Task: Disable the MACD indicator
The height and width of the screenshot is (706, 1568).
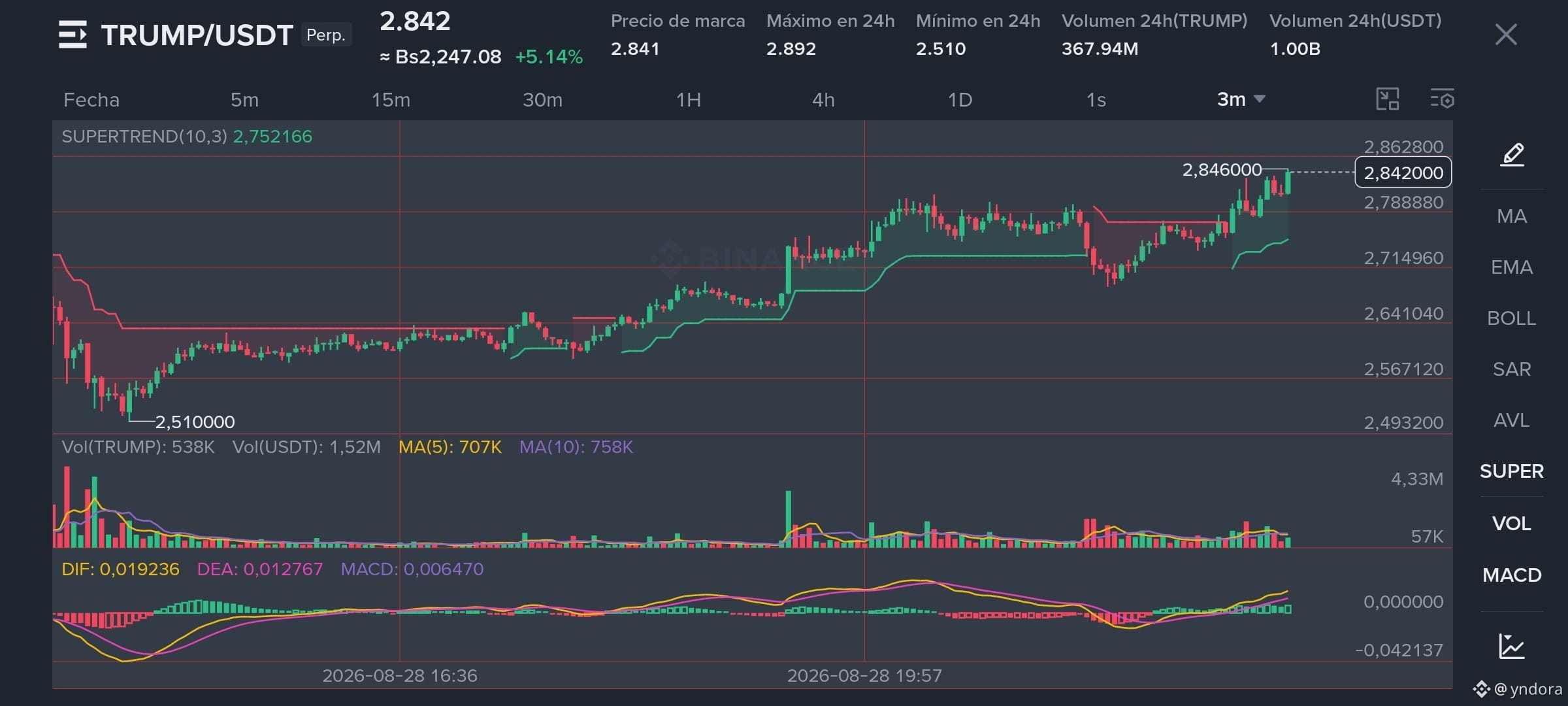Action: [x=1512, y=575]
